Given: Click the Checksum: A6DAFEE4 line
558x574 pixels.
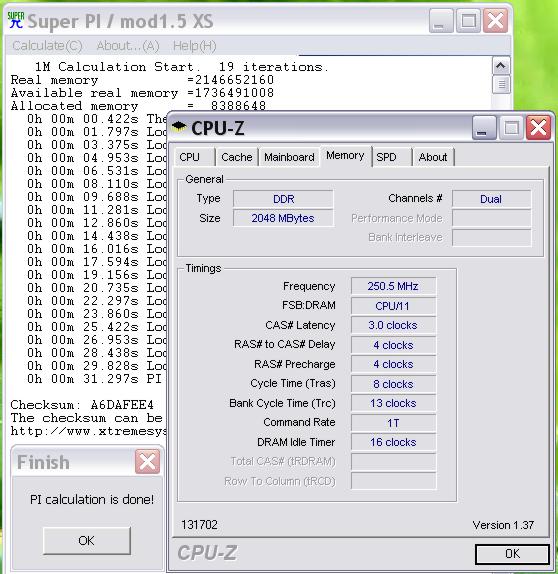Looking at the screenshot, I should (x=82, y=405).
